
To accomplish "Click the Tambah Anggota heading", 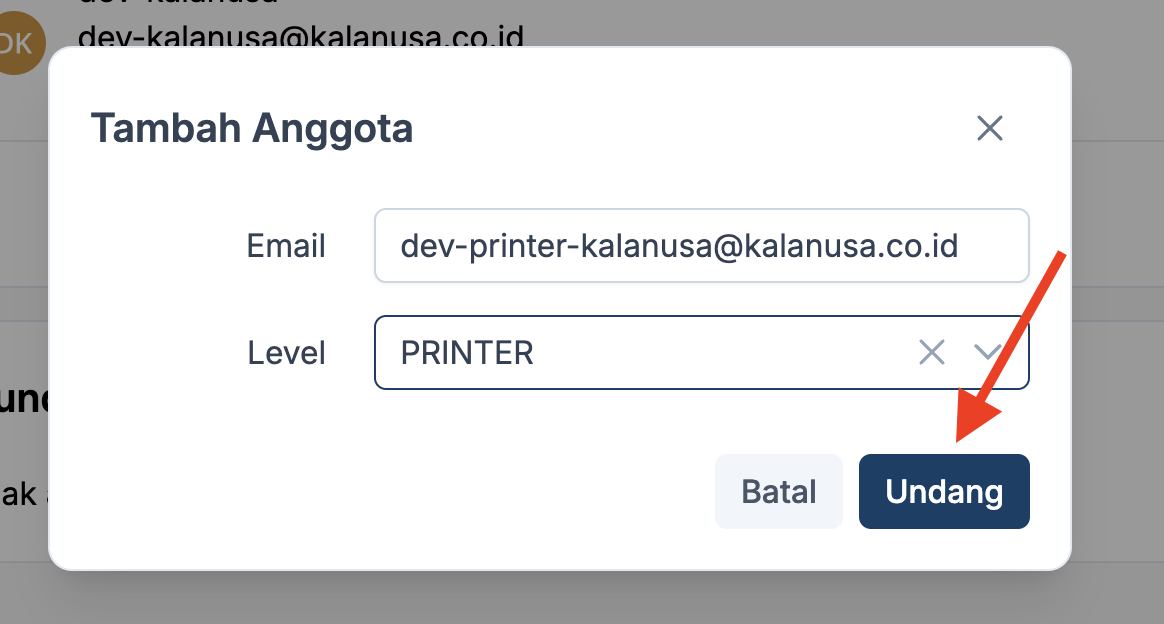I will tap(252, 129).
